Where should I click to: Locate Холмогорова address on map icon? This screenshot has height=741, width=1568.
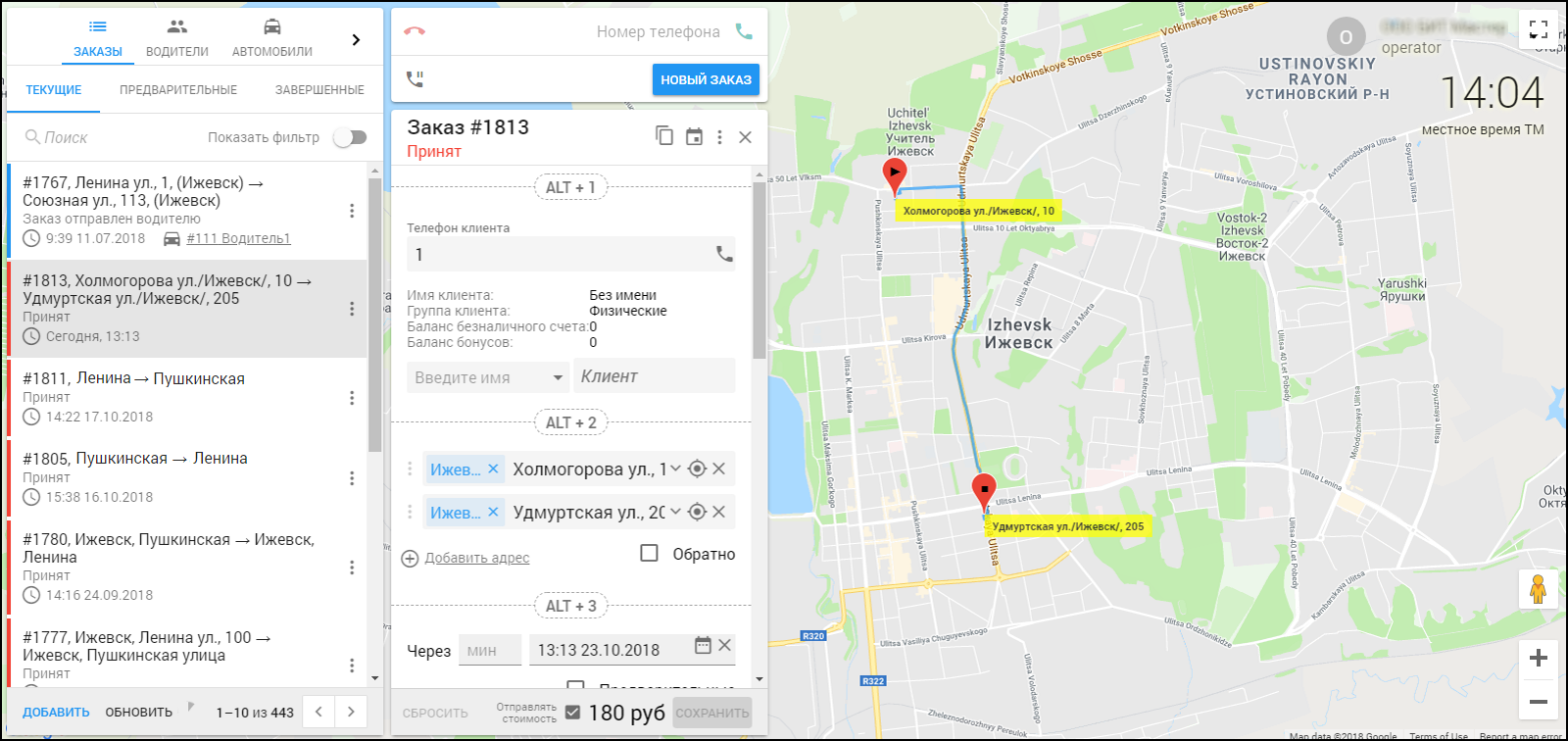[x=697, y=469]
